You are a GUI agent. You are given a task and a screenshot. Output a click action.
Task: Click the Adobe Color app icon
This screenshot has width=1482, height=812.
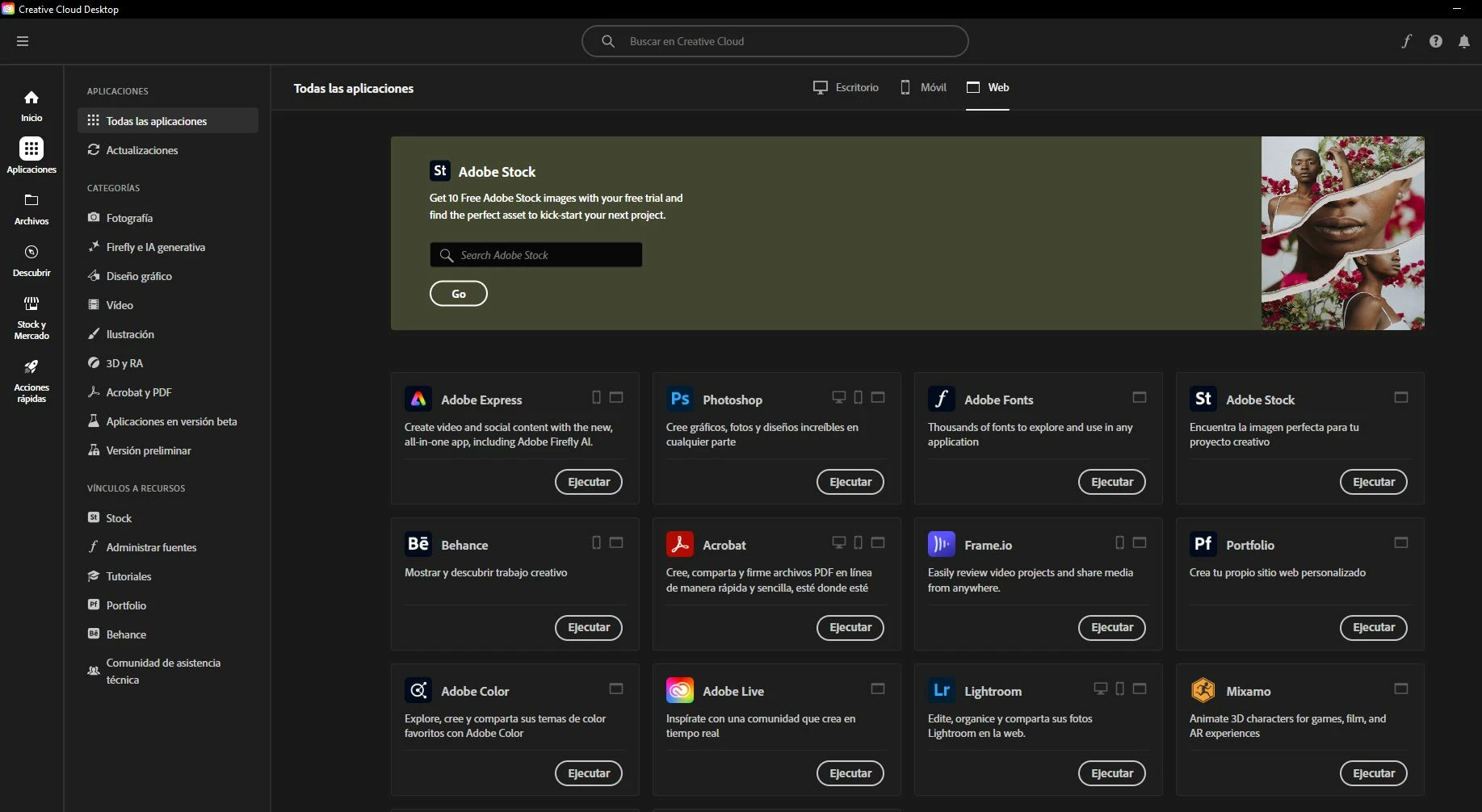coord(418,690)
